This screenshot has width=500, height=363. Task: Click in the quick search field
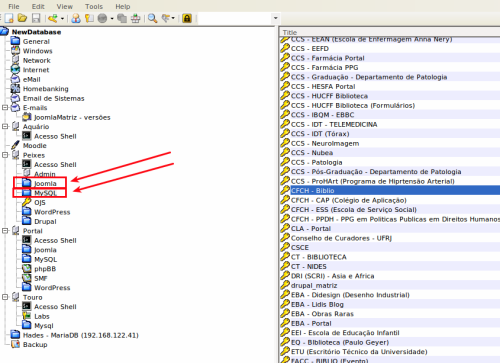tap(235, 18)
